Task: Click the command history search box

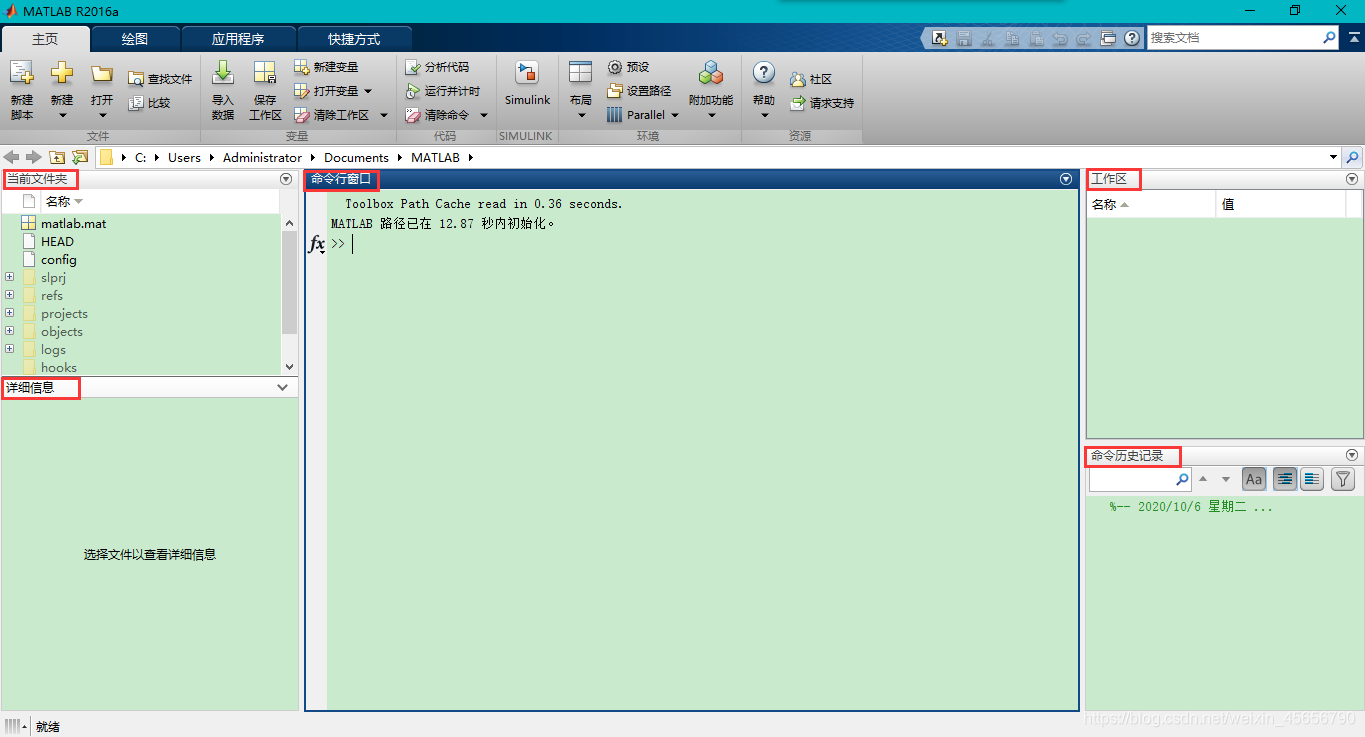Action: click(x=1139, y=480)
